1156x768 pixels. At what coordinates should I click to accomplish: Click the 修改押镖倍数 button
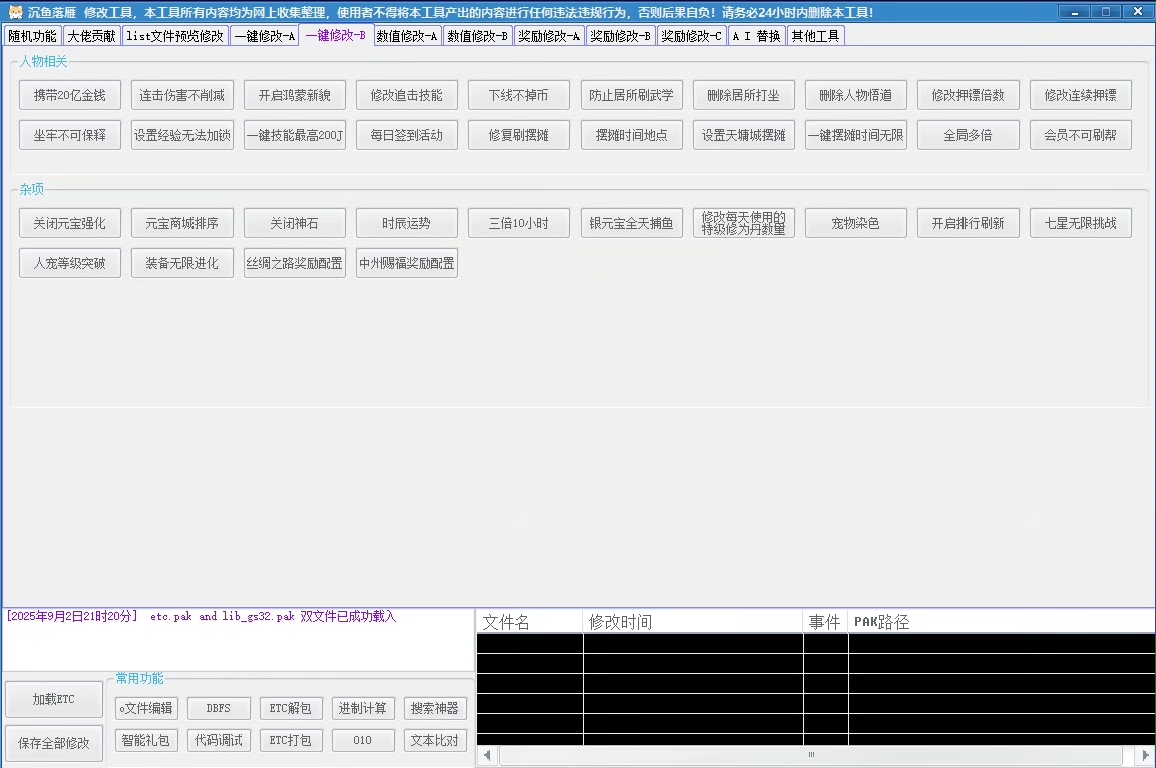click(x=969, y=95)
